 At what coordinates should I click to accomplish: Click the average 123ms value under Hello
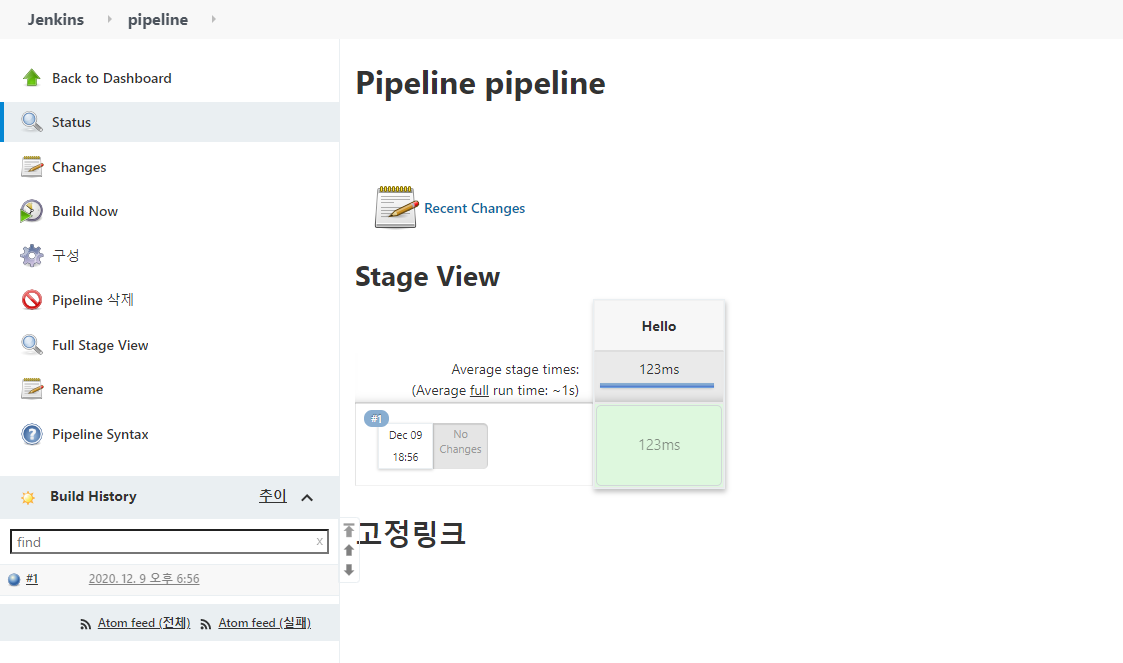pyautogui.click(x=659, y=369)
